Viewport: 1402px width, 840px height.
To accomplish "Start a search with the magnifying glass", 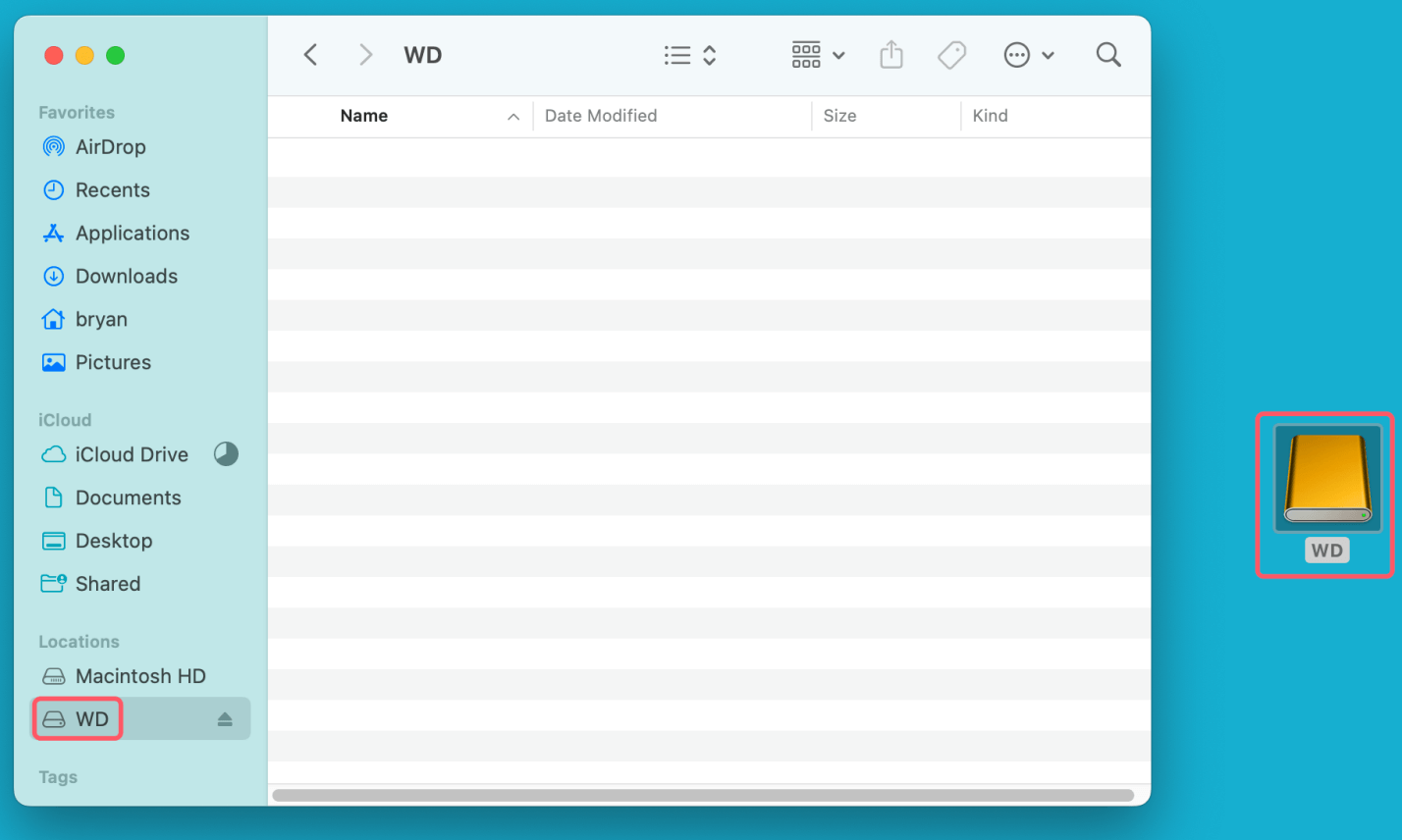I will [x=1107, y=55].
